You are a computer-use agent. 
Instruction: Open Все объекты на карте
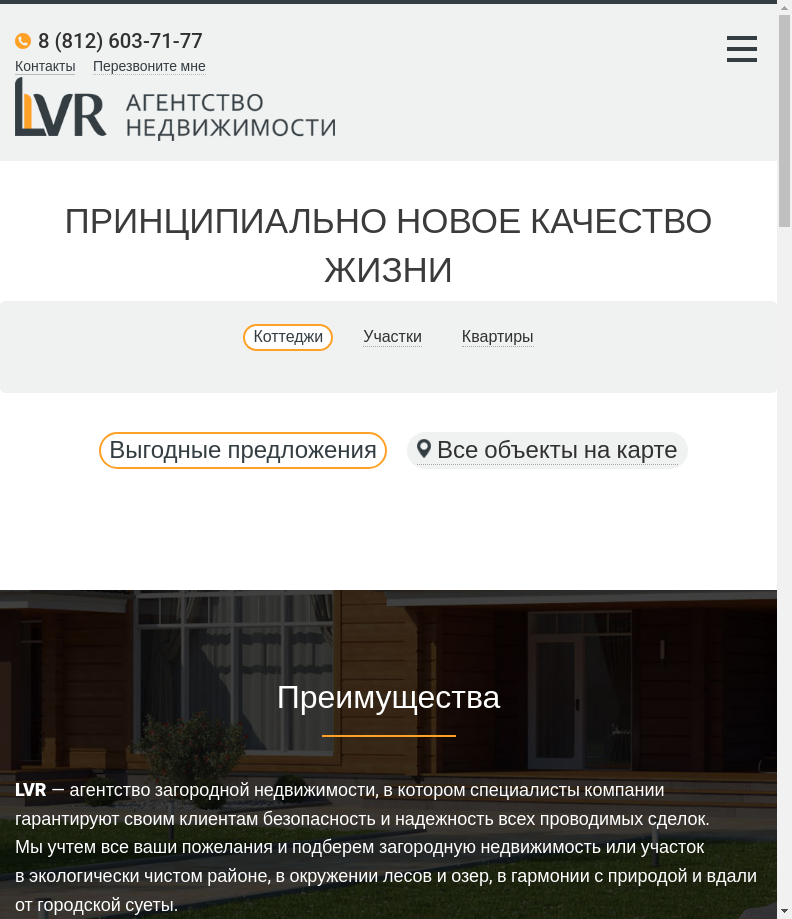[547, 450]
